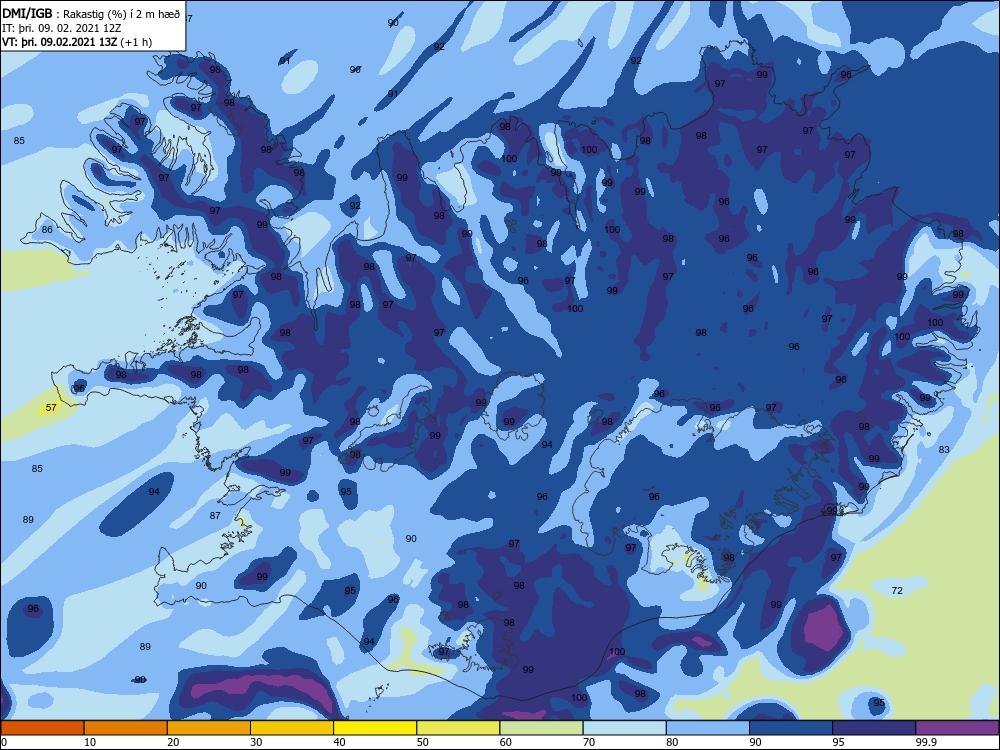Click the humidity value 57 on the map

[51, 408]
